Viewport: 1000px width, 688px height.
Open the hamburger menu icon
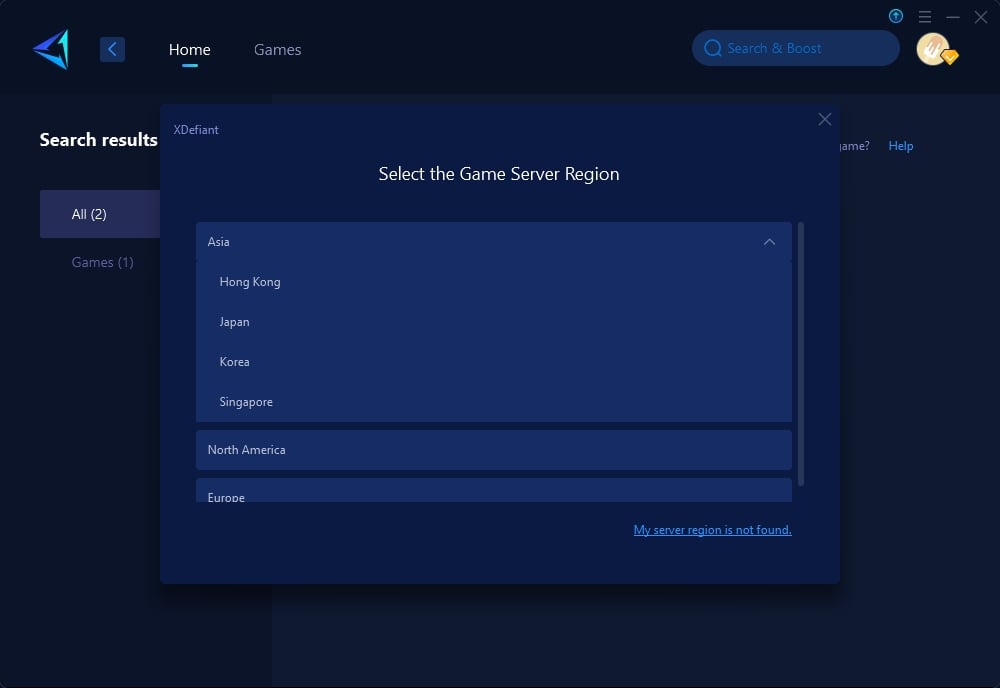click(x=925, y=17)
